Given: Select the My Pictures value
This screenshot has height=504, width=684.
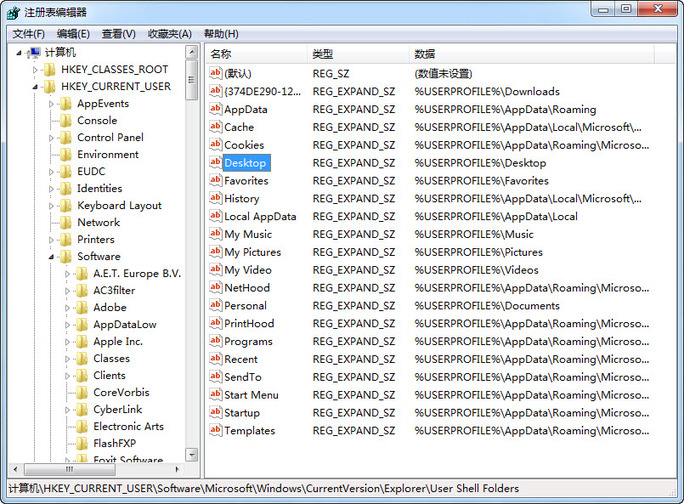Looking at the screenshot, I should (253, 252).
